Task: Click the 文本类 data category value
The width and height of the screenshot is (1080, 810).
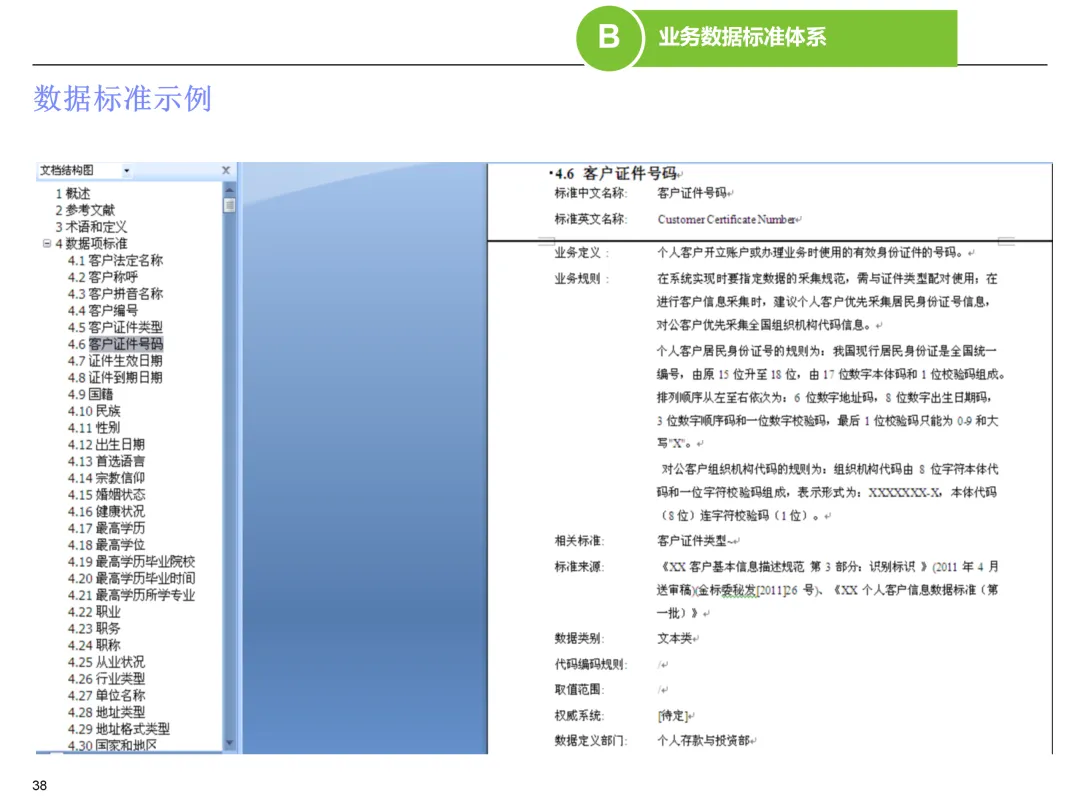Action: point(675,638)
